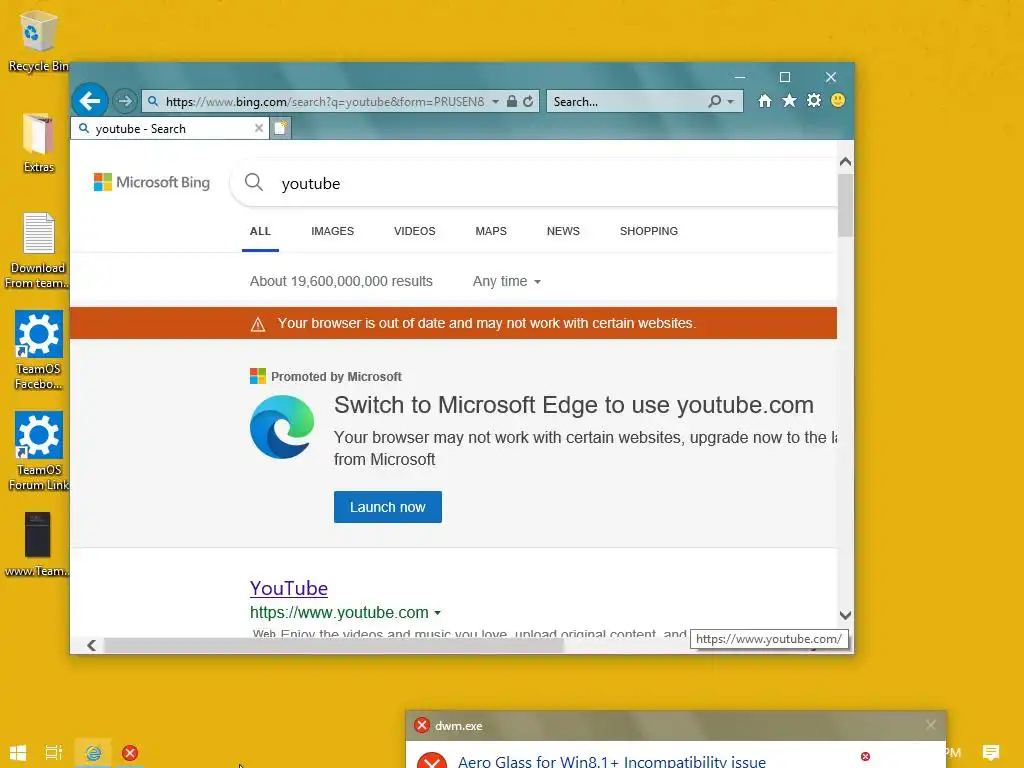Switch to the MAPS tab
Viewport: 1024px width, 768px height.
point(491,231)
